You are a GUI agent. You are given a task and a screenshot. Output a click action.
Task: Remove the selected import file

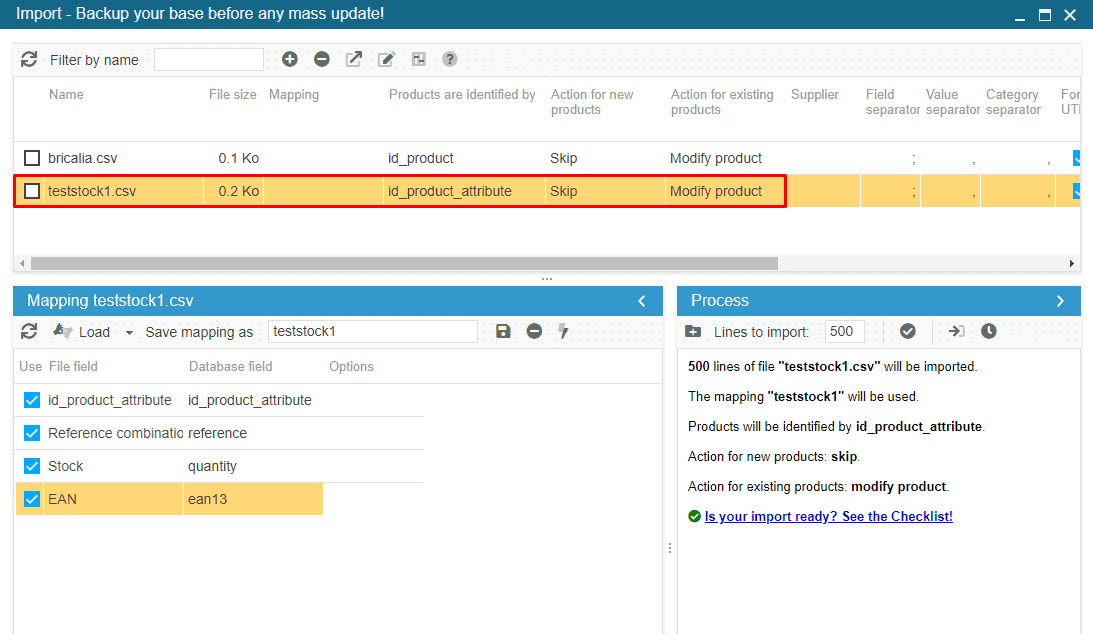click(x=321, y=59)
